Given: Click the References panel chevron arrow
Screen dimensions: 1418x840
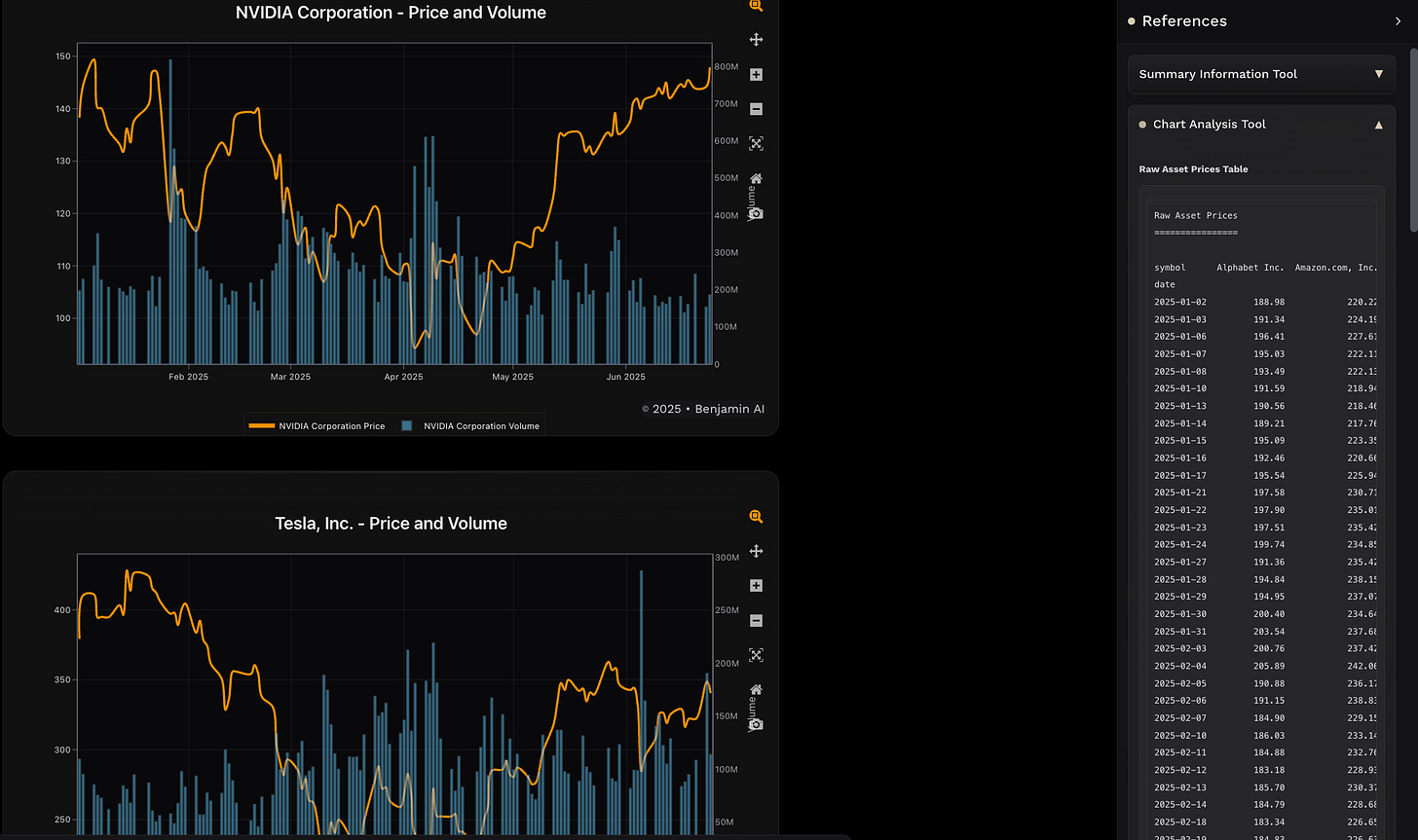Looking at the screenshot, I should point(1399,21).
